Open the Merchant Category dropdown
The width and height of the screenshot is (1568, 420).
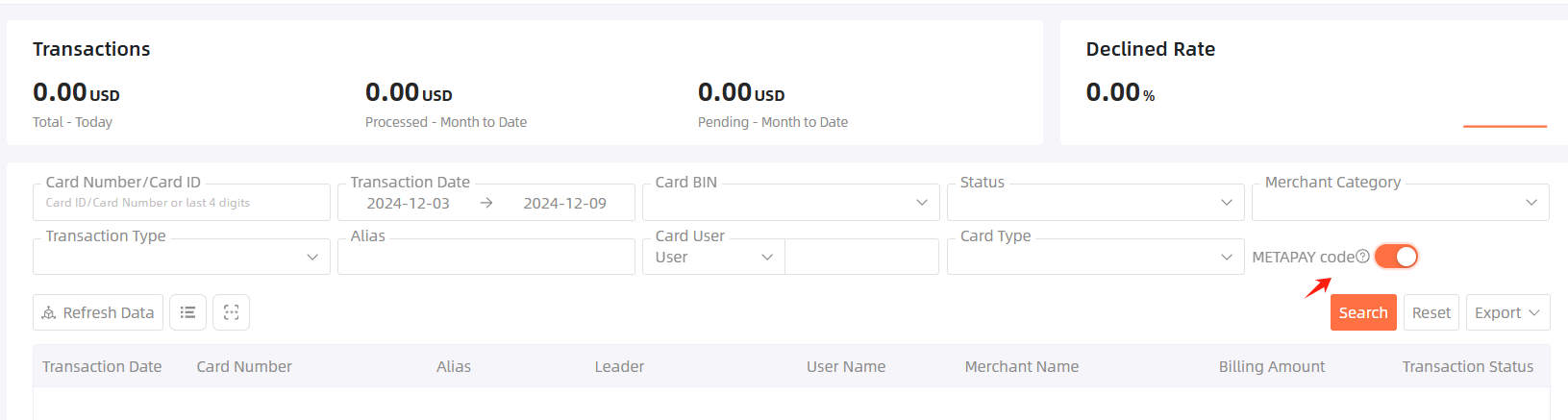pyautogui.click(x=1401, y=203)
